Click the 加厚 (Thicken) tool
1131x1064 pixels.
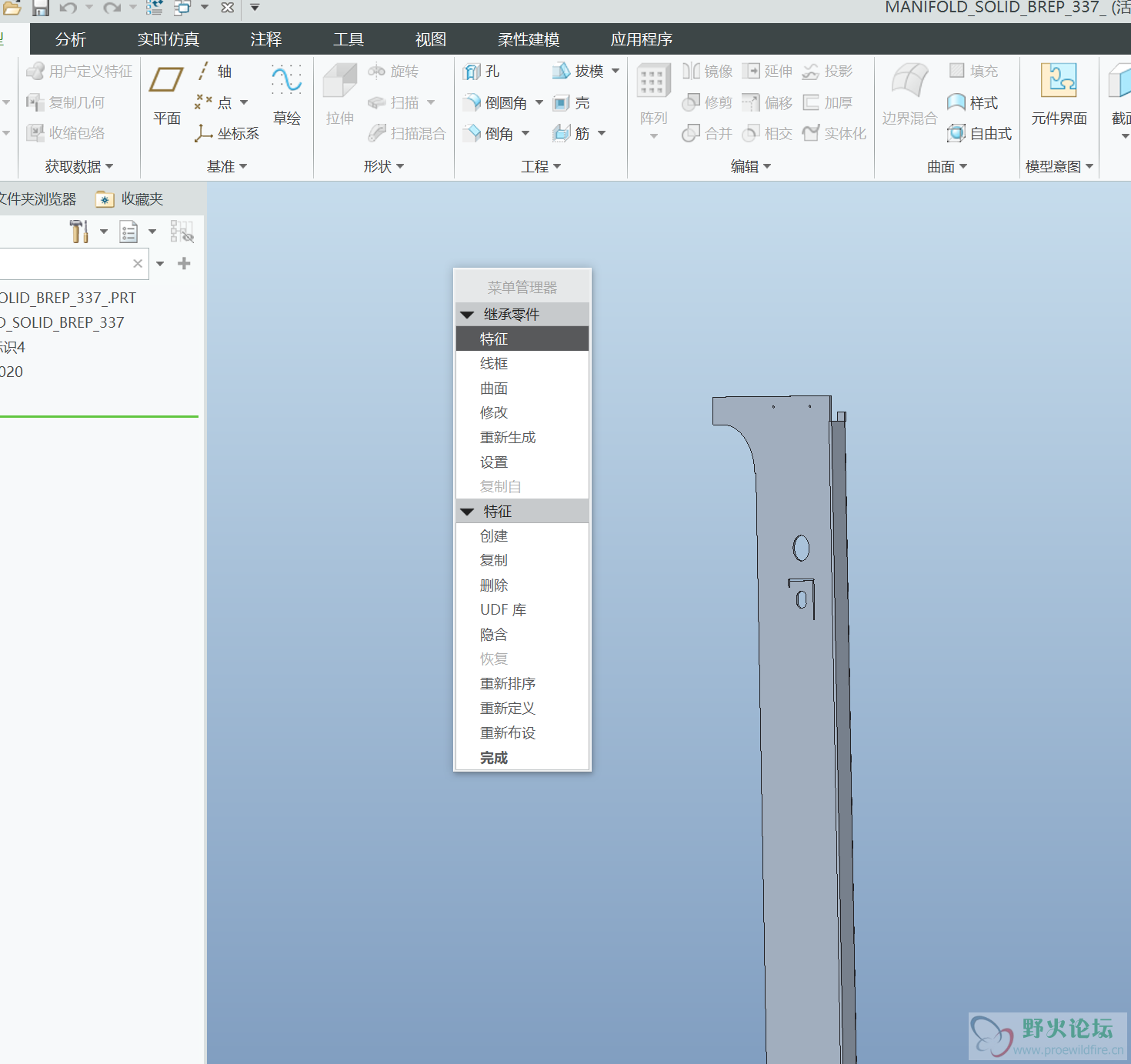[827, 103]
